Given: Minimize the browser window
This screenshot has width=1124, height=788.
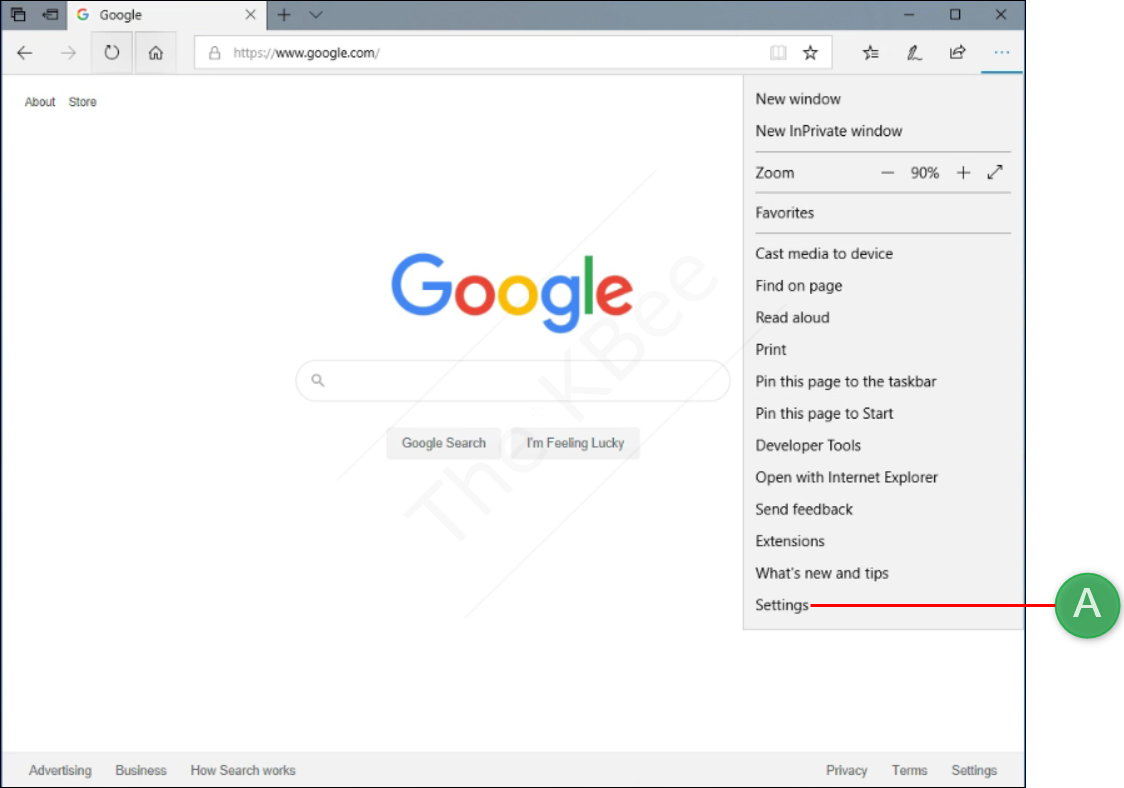Looking at the screenshot, I should click(x=909, y=14).
